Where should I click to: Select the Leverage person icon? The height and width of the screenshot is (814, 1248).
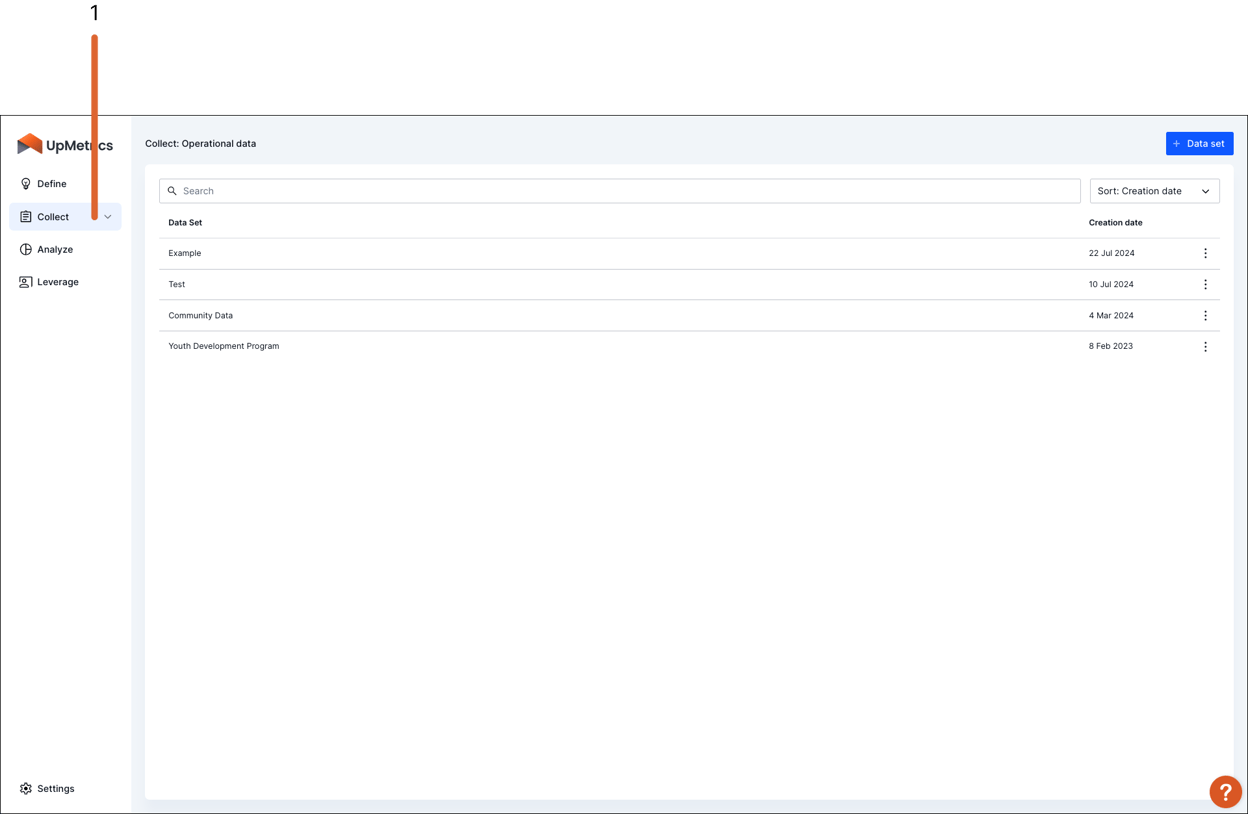[25, 281]
